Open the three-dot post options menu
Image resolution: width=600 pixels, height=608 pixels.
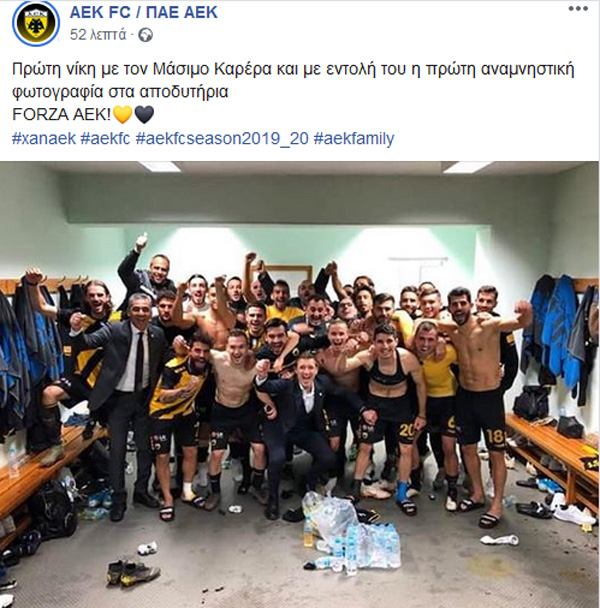[578, 9]
